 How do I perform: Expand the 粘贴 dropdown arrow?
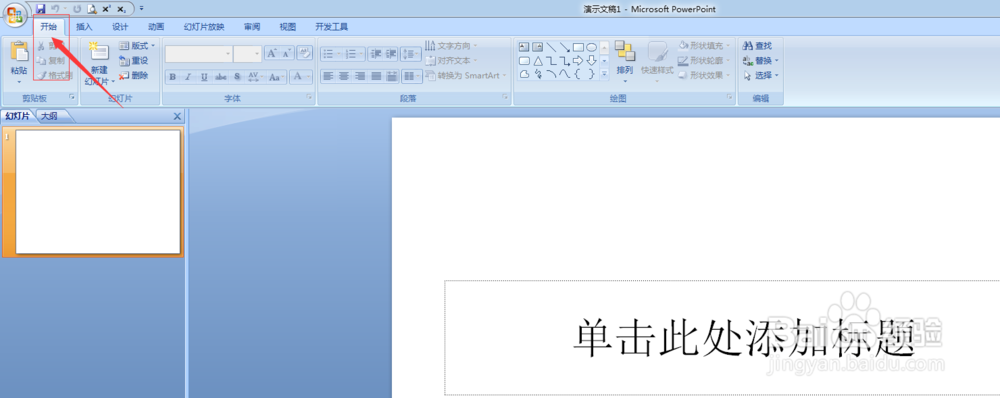[x=19, y=82]
